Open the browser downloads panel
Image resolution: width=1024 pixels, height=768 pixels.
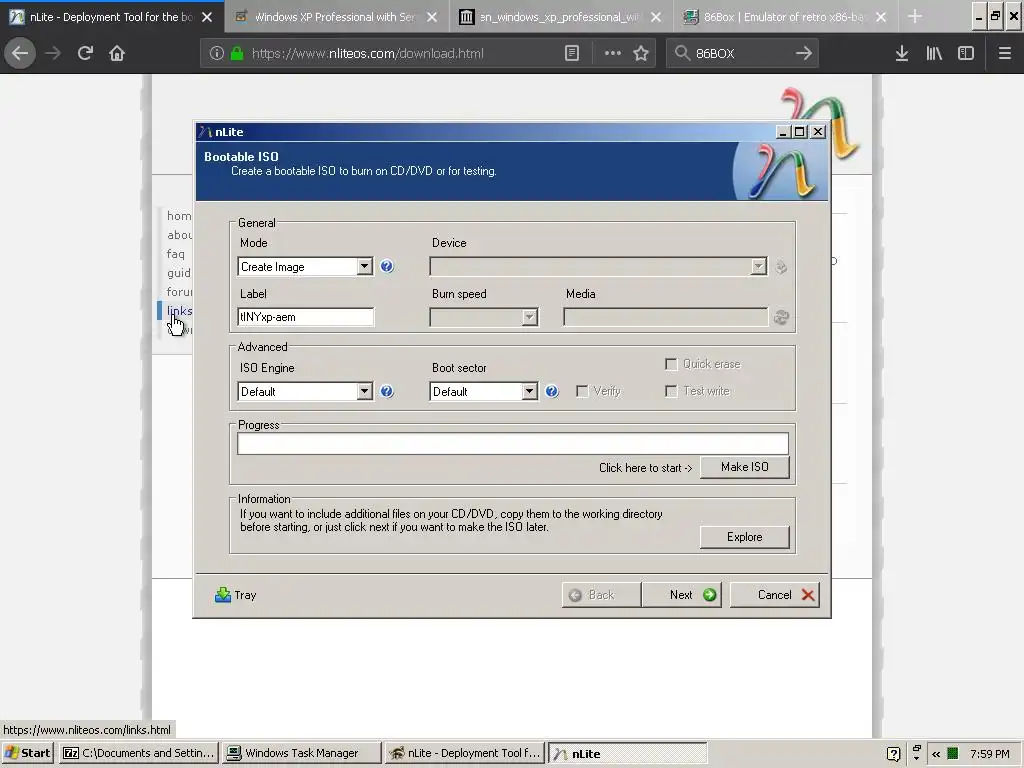(x=902, y=54)
